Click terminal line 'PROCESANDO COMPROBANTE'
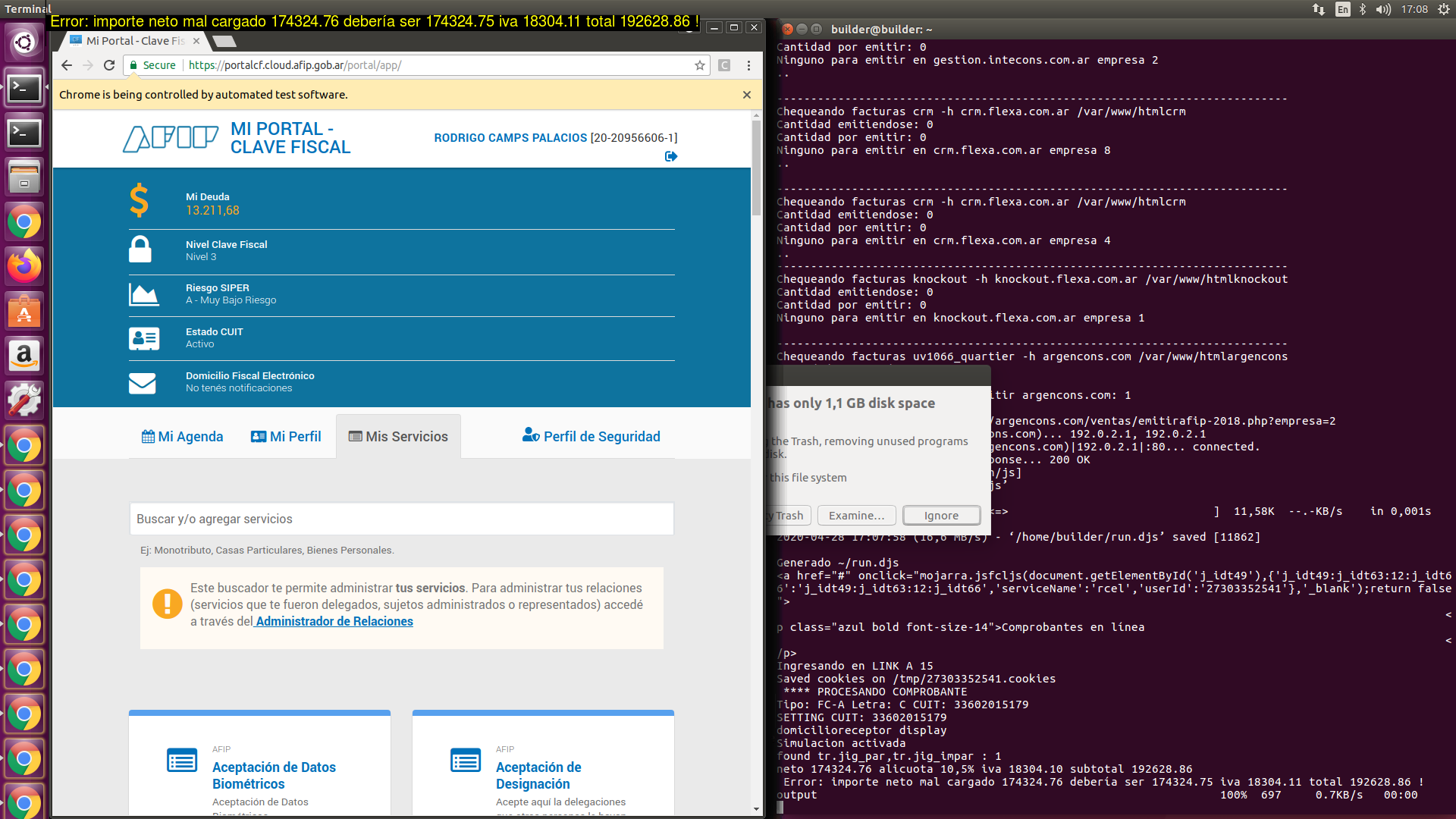The width and height of the screenshot is (1456, 819). (875, 692)
